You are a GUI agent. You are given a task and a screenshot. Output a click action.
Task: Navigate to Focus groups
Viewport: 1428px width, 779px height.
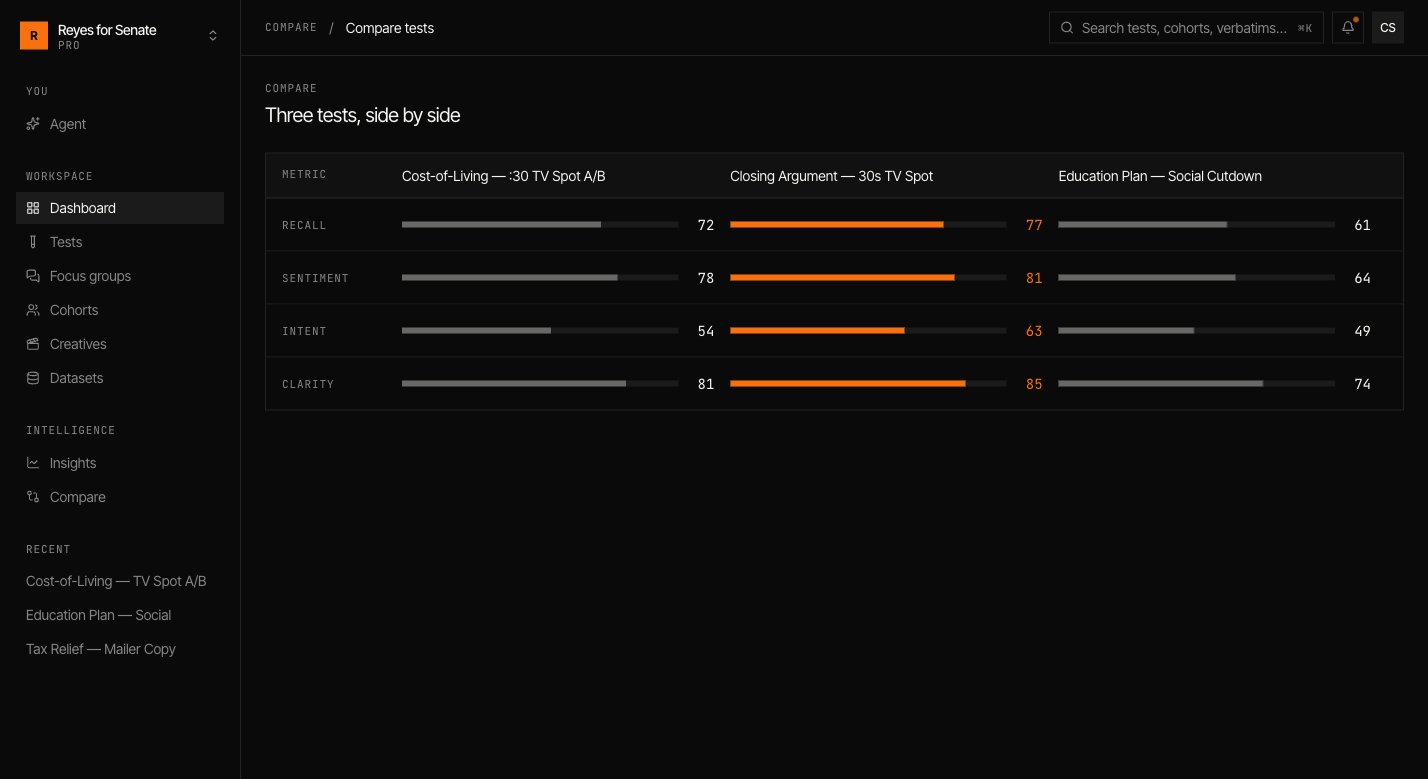coord(120,276)
